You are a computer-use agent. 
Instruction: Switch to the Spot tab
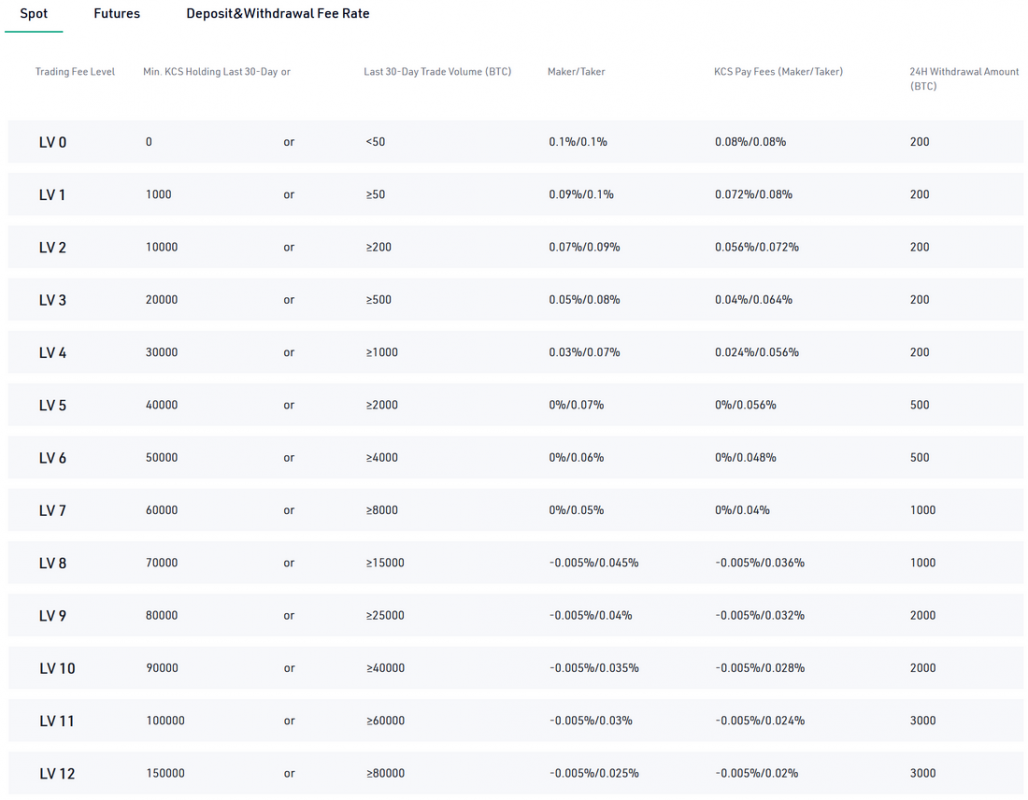34,14
